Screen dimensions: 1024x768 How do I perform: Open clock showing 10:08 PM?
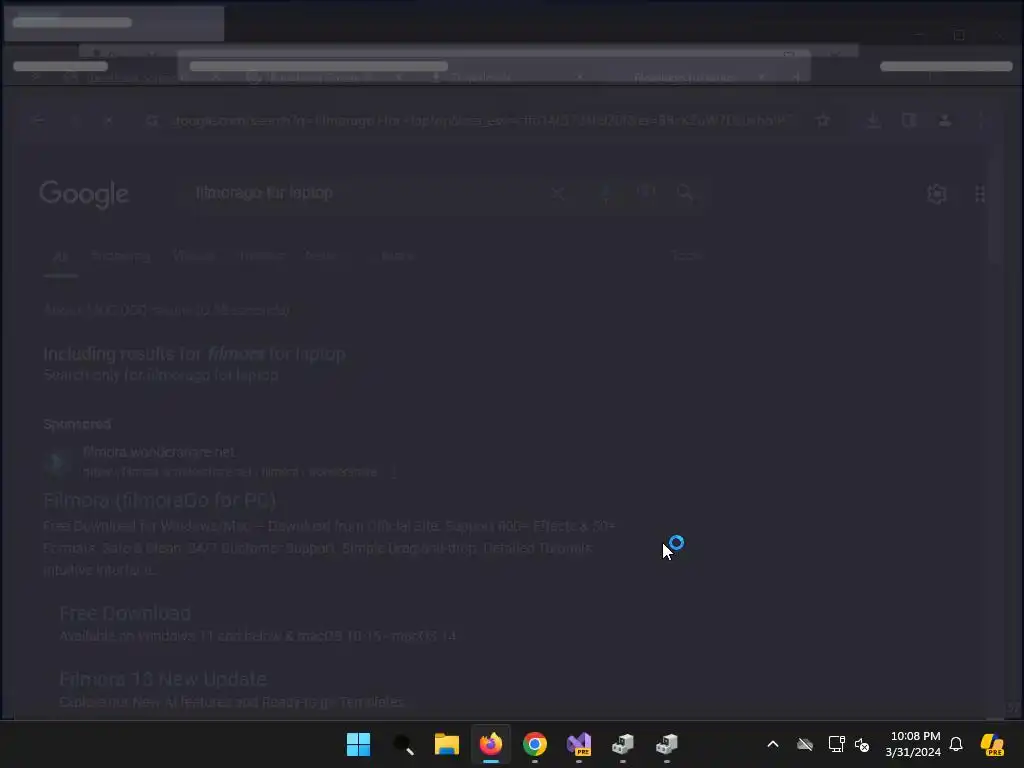[x=913, y=744]
